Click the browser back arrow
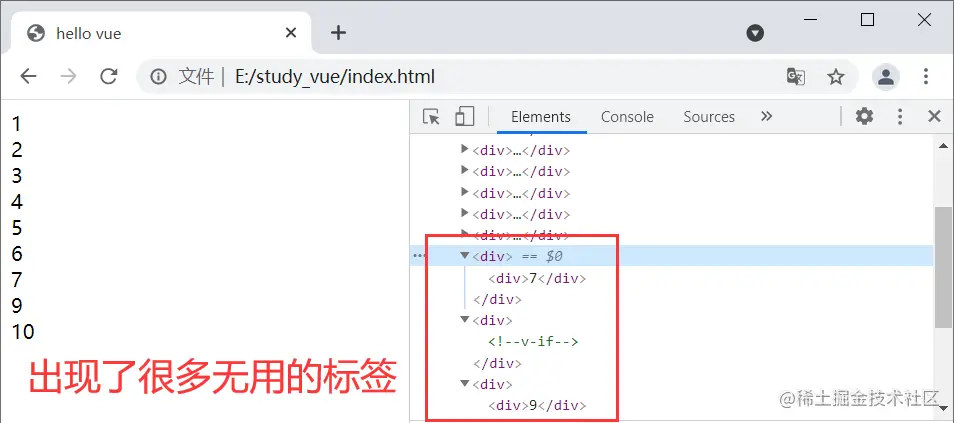Viewport: 954px width, 423px height. pos(28,76)
